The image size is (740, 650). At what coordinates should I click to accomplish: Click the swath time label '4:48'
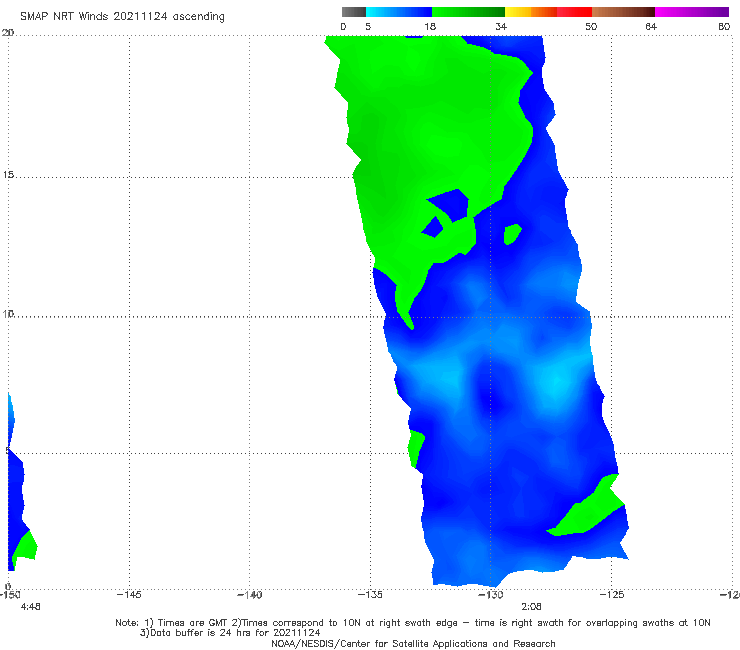coord(31,607)
